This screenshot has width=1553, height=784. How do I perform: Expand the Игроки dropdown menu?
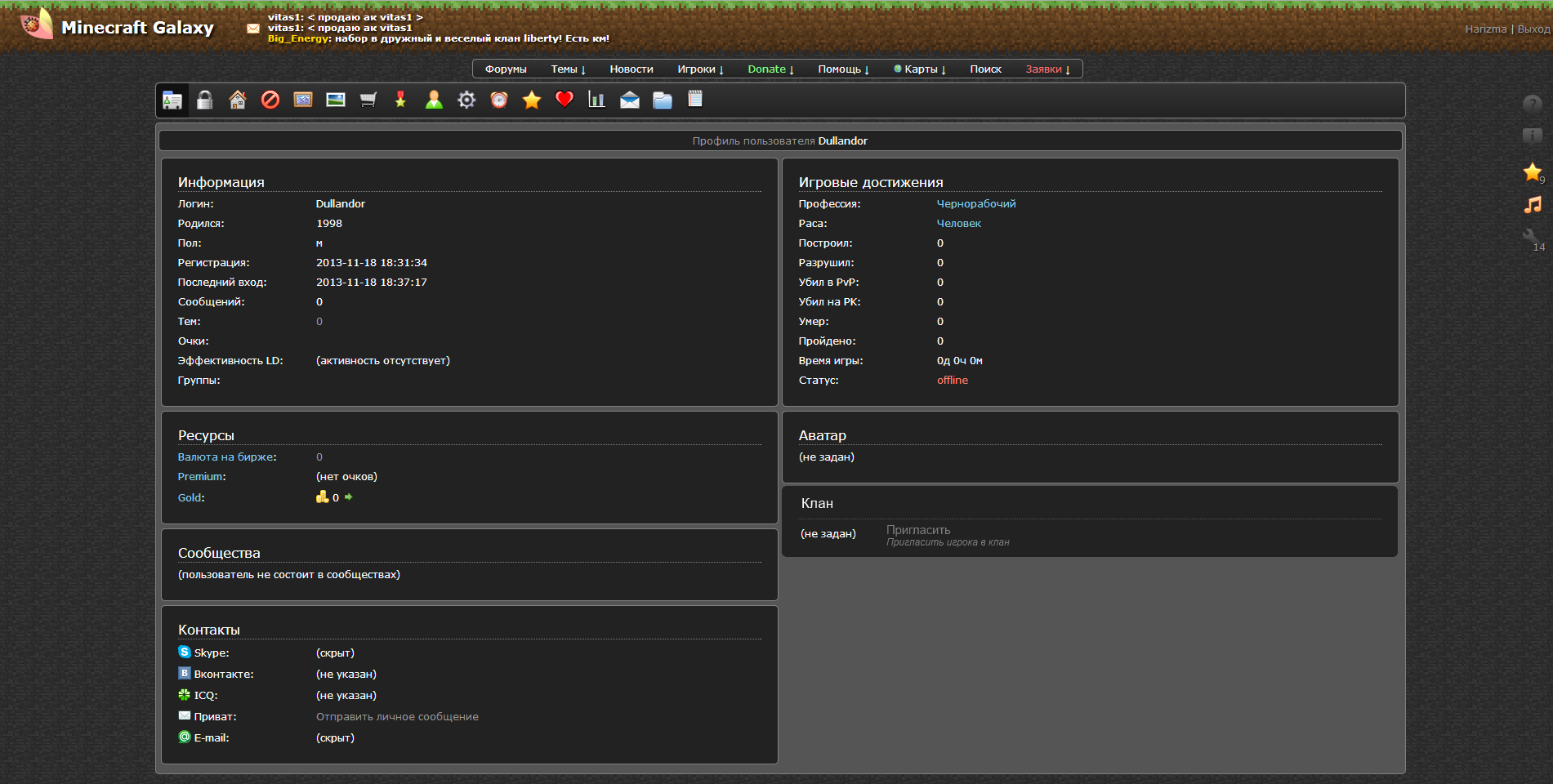pos(700,69)
